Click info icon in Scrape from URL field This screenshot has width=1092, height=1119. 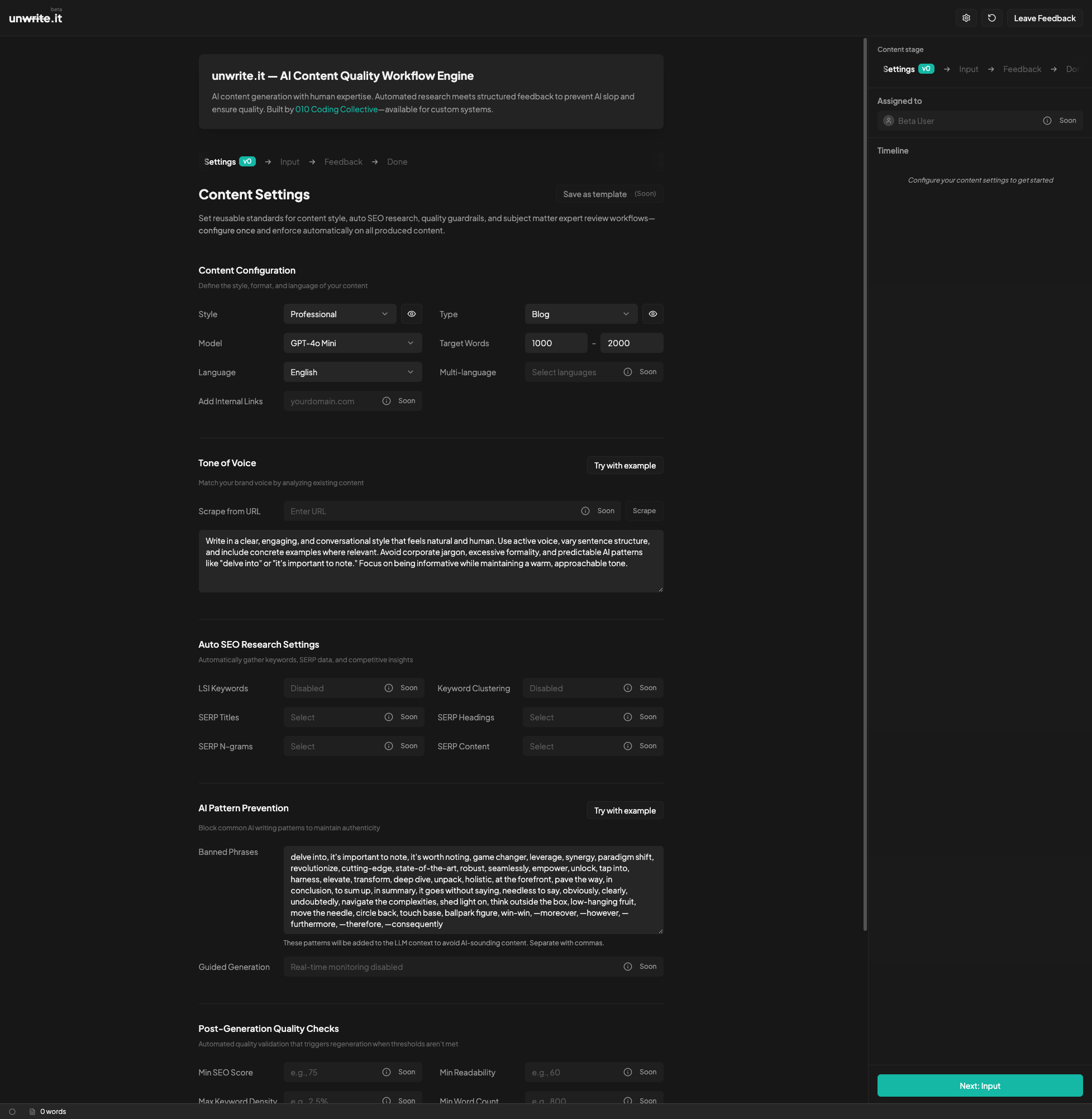pos(585,511)
